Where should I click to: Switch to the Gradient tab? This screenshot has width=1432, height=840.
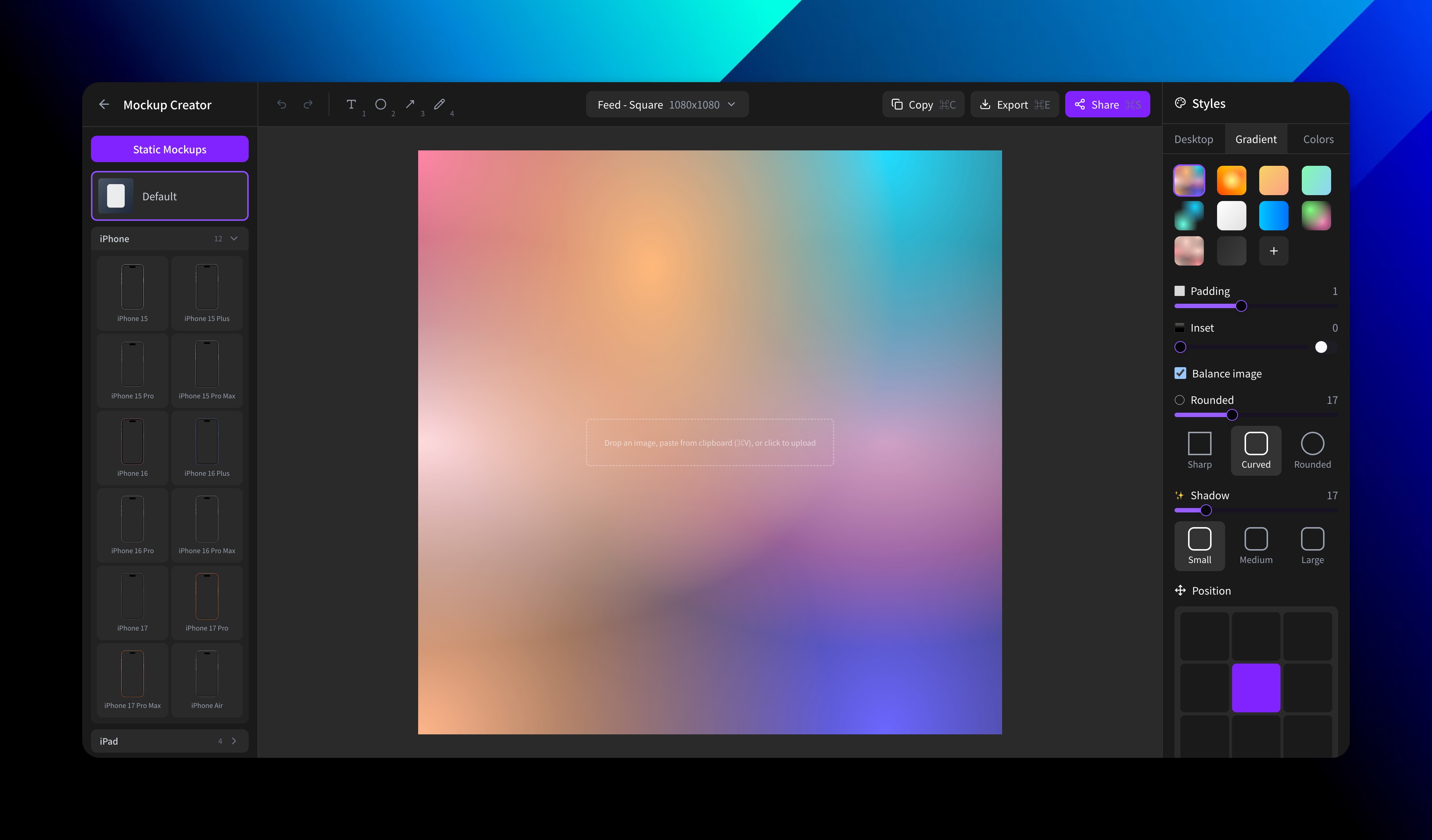click(x=1256, y=139)
